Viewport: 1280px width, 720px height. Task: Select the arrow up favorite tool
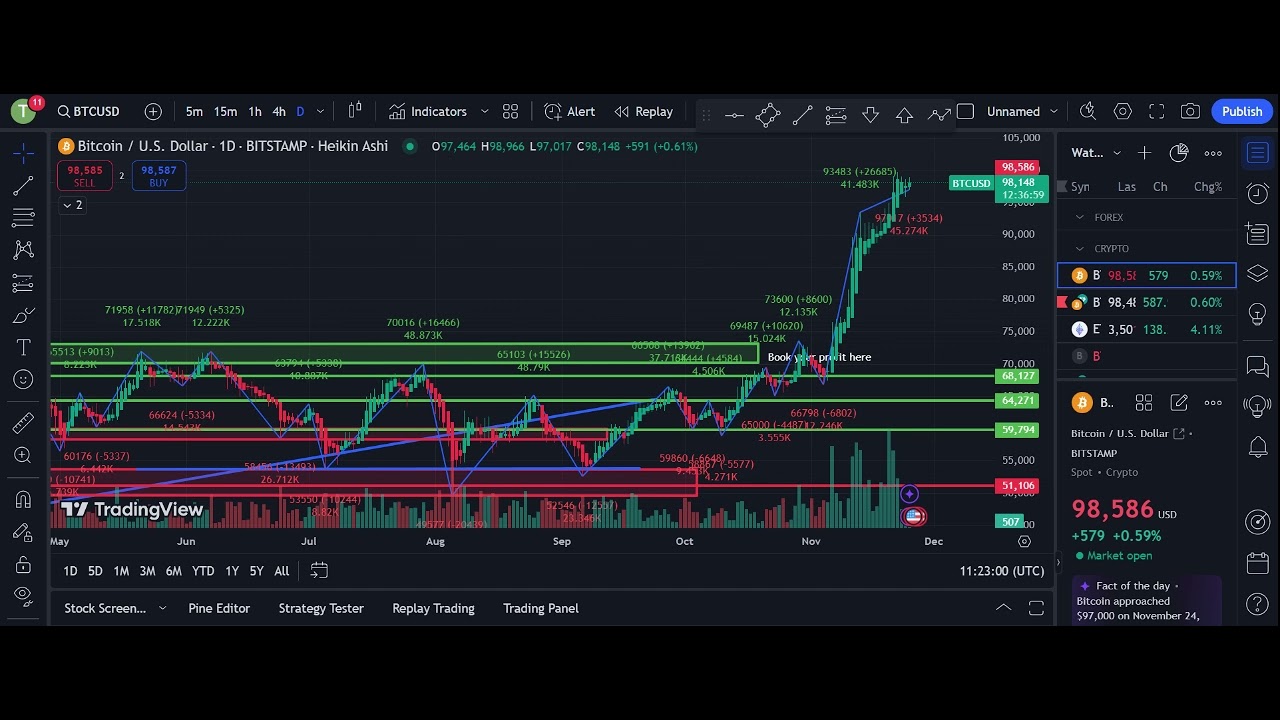904,115
